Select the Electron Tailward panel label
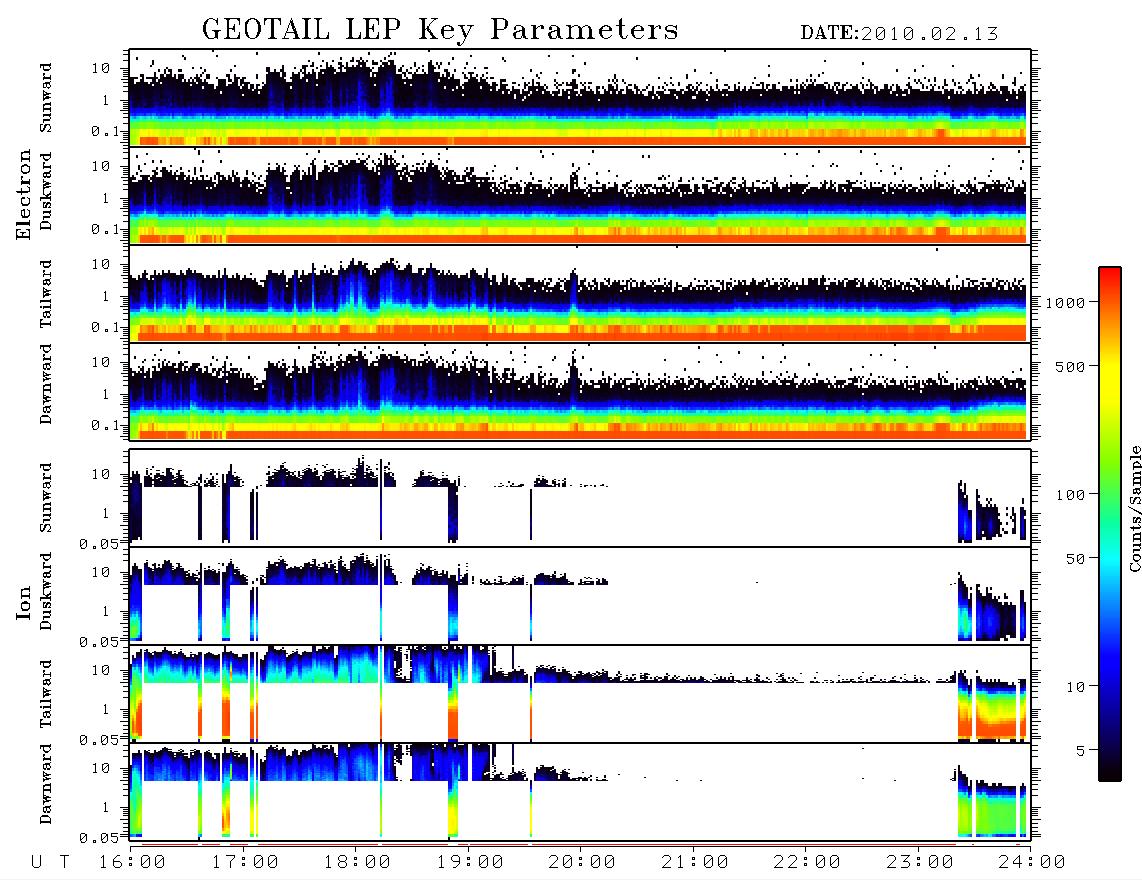1142x880 pixels. 46,294
